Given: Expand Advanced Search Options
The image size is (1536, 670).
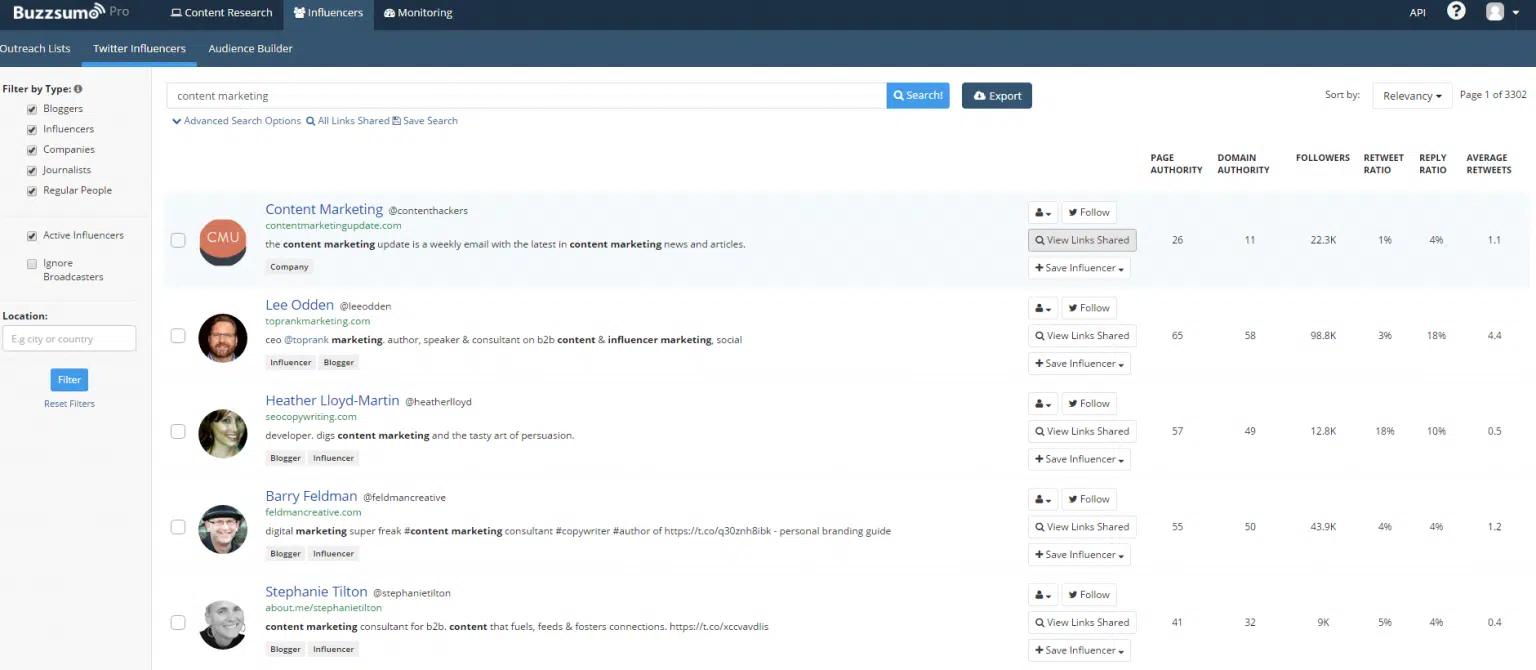Looking at the screenshot, I should (x=237, y=121).
